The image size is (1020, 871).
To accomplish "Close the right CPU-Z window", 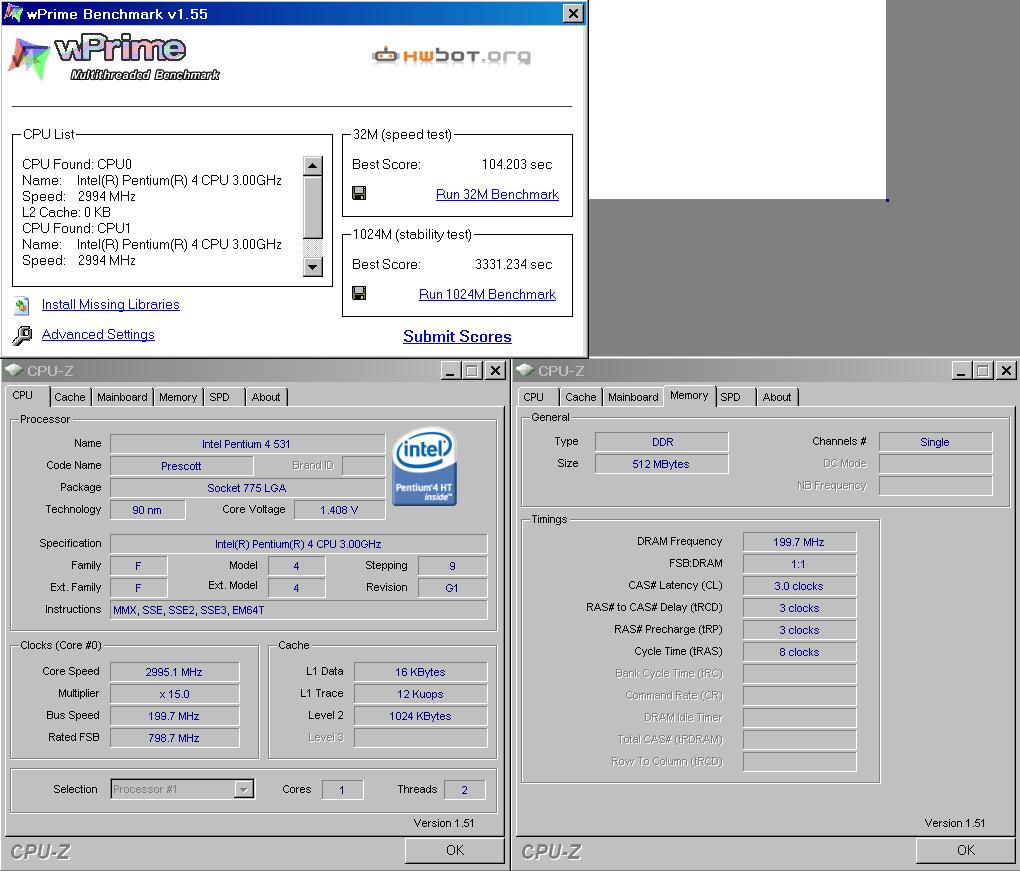I will tap(1006, 371).
